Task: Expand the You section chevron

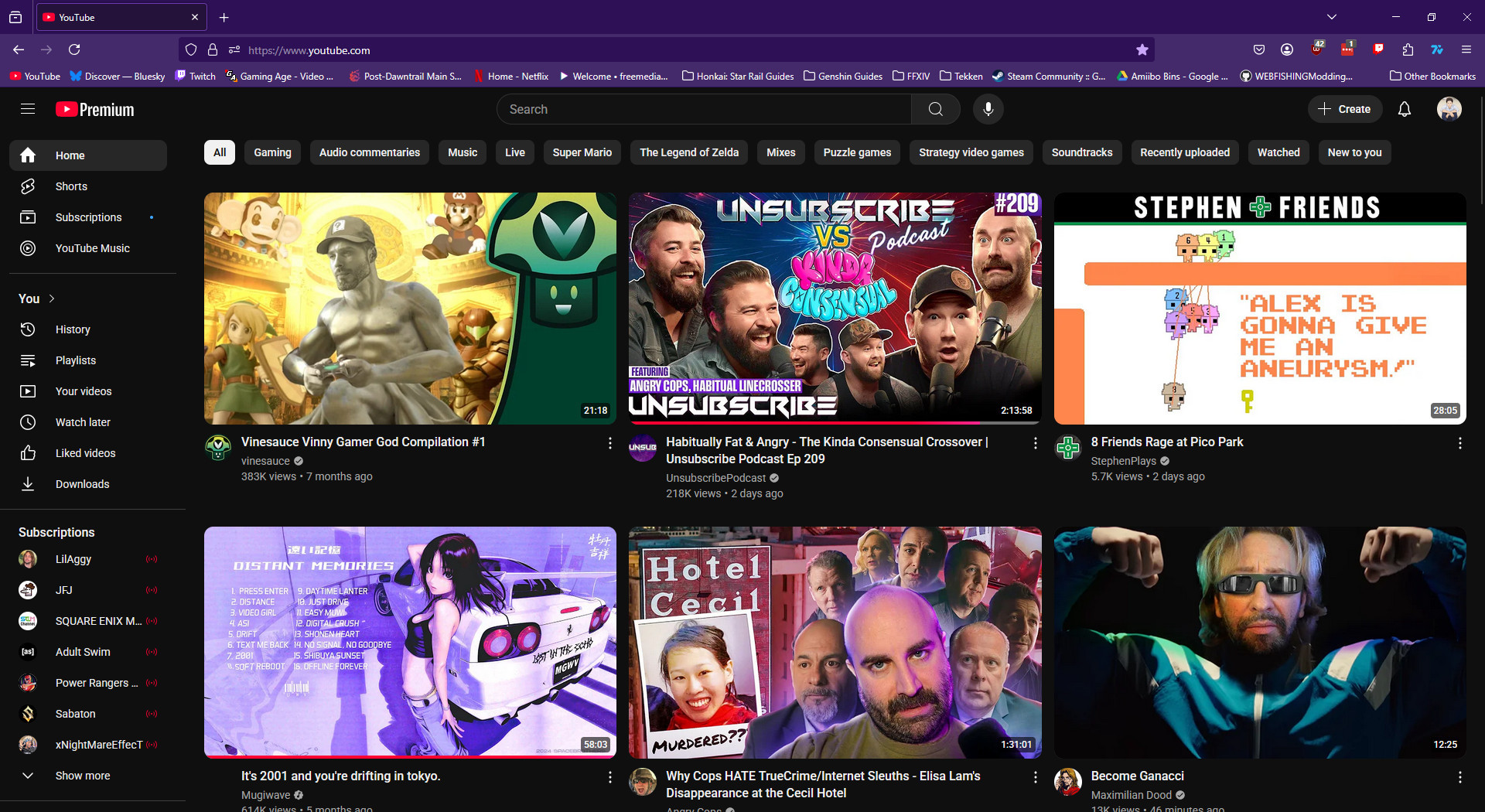Action: pos(52,299)
